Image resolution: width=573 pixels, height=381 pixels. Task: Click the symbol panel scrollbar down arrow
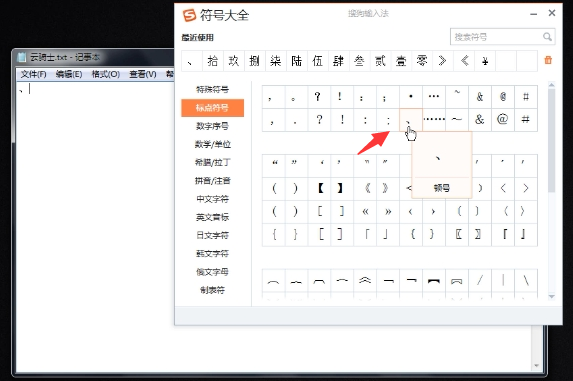(x=551, y=297)
